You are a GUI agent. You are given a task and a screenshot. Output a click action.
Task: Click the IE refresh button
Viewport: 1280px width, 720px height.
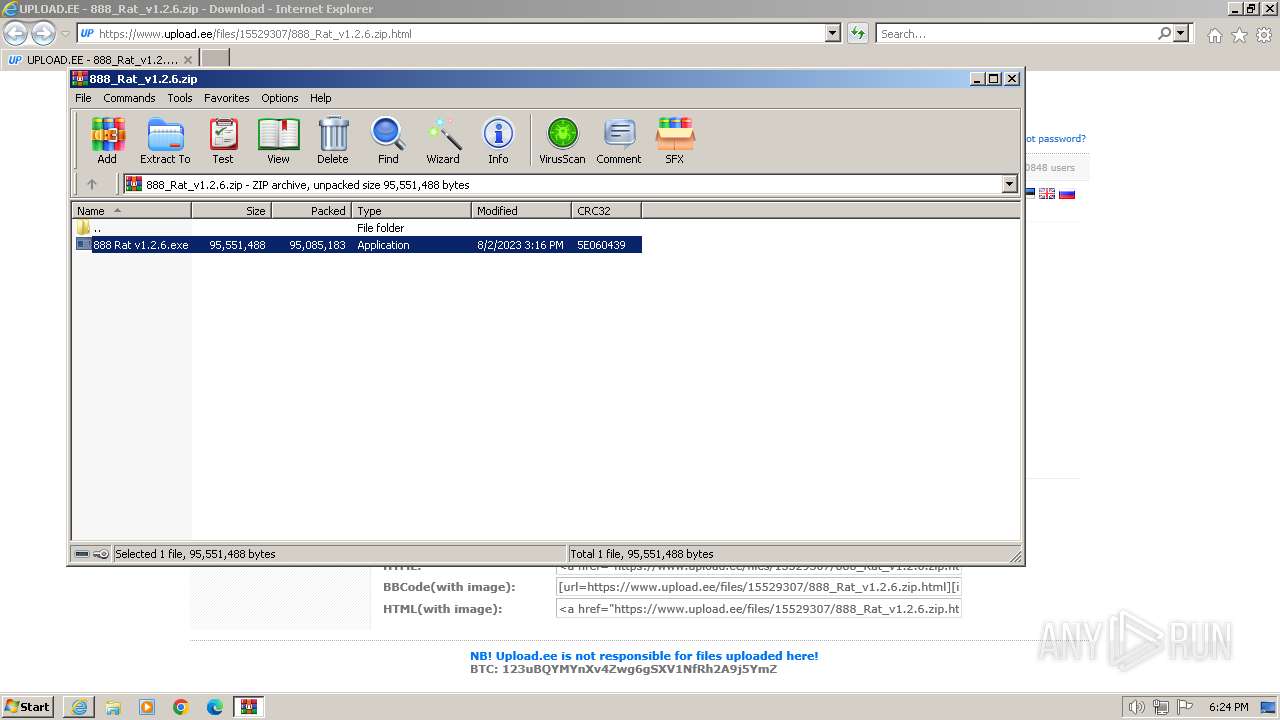pyautogui.click(x=858, y=33)
